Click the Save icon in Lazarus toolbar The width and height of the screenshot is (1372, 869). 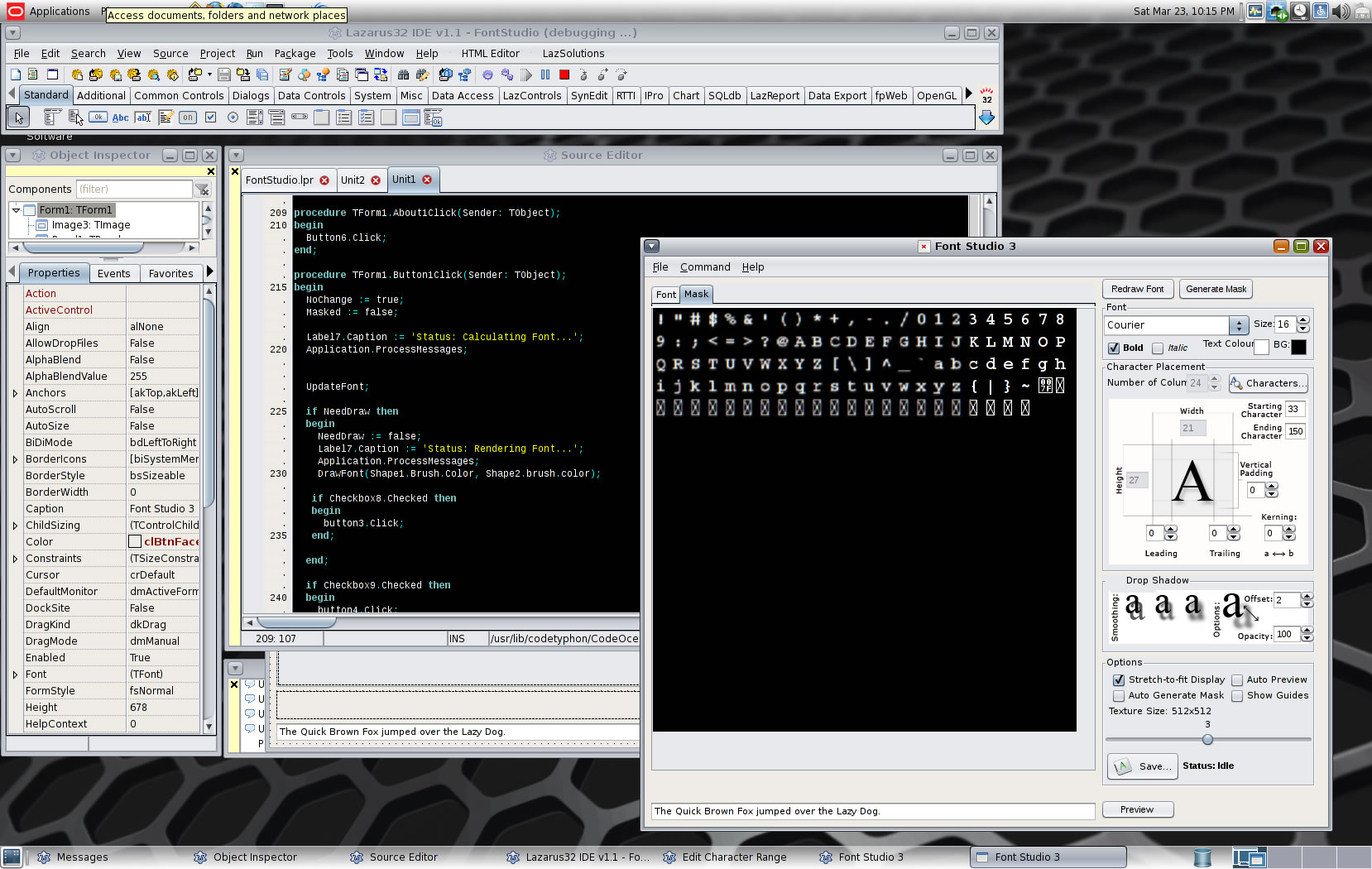(x=224, y=74)
